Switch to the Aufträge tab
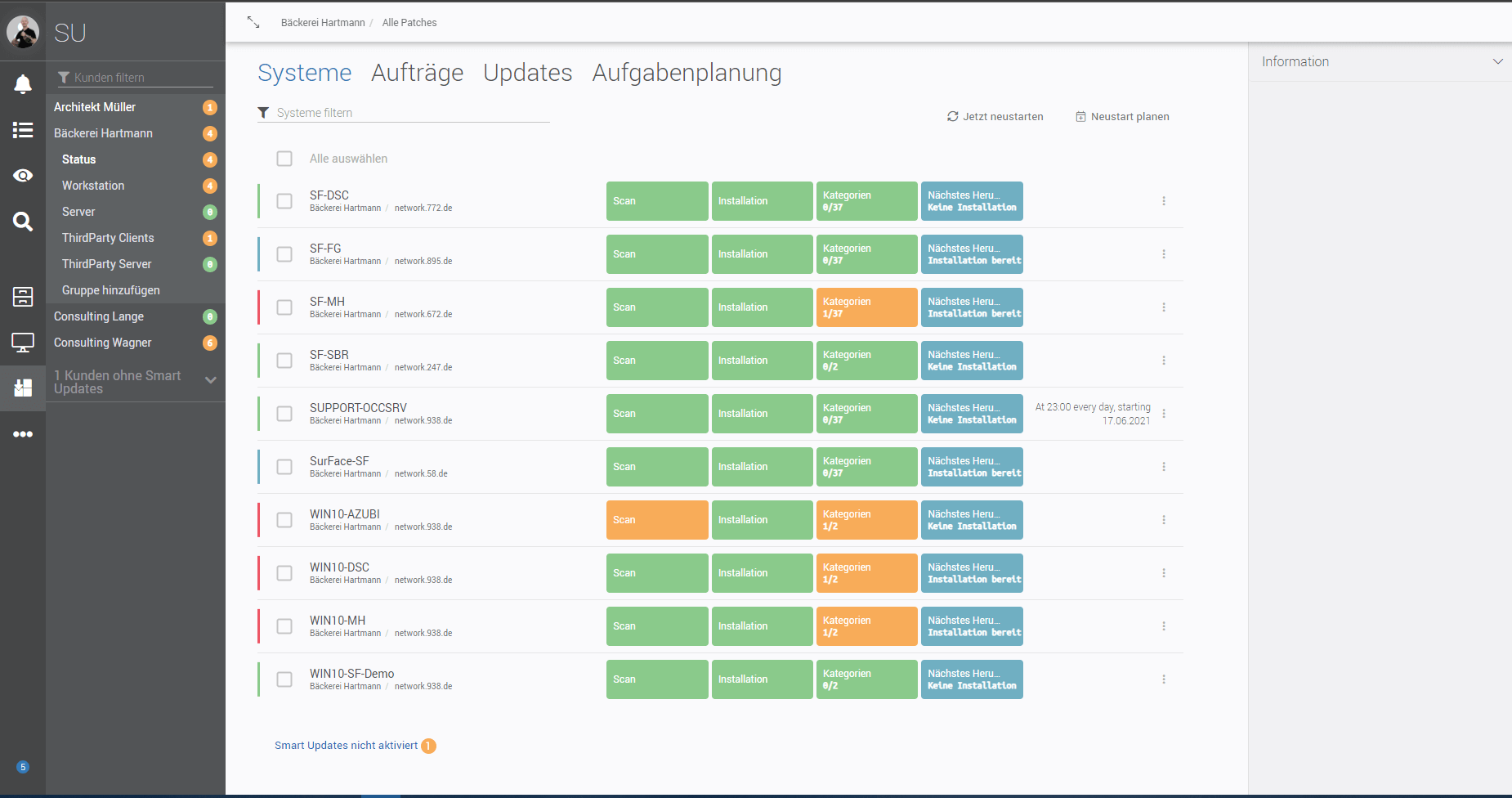Viewport: 1512px width, 798px height. (417, 73)
